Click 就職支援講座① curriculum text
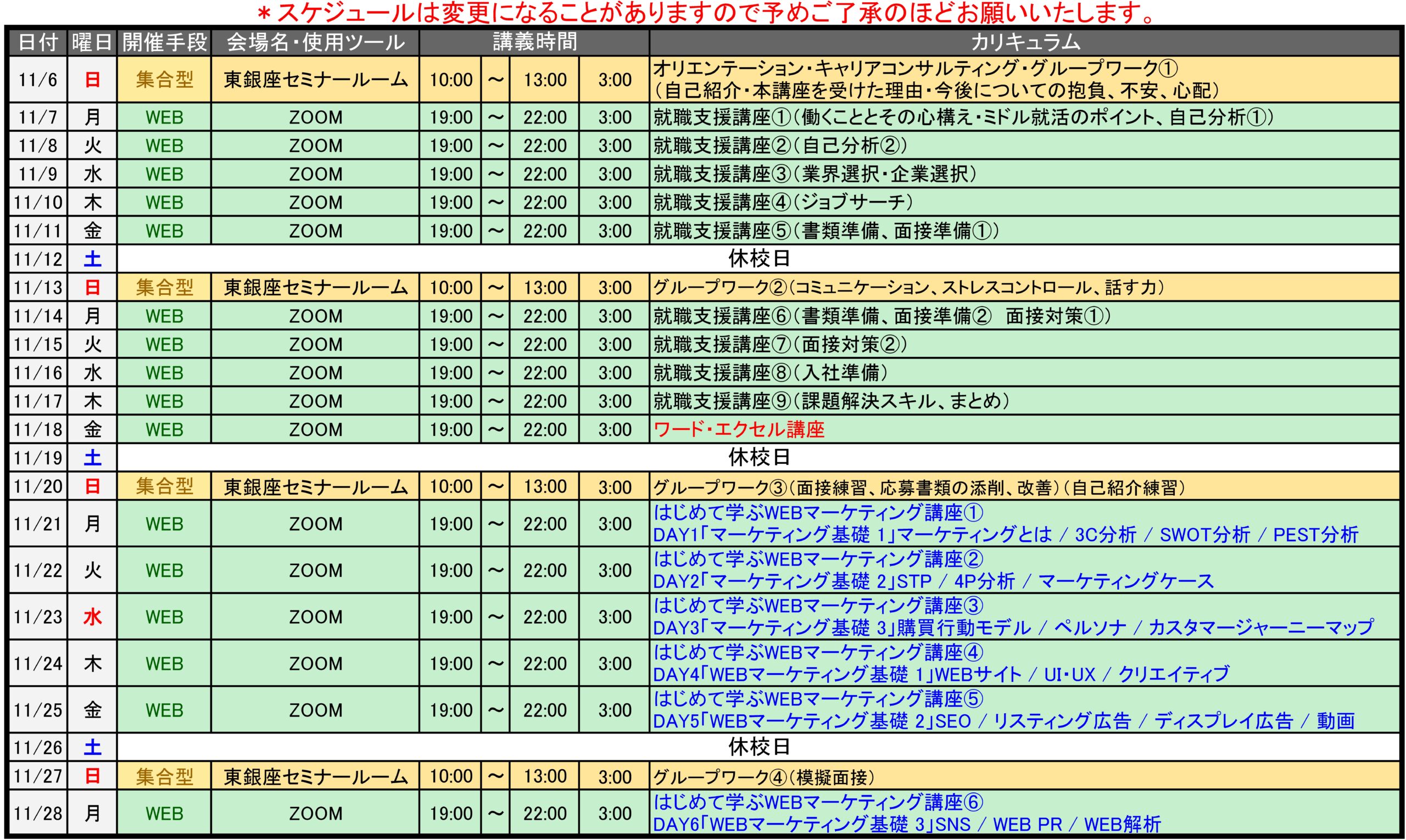 pos(963,117)
